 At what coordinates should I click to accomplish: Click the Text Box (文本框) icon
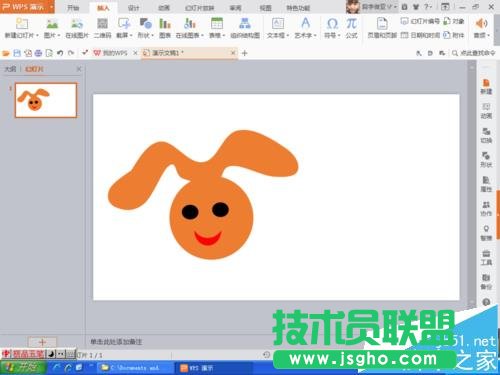[278, 23]
